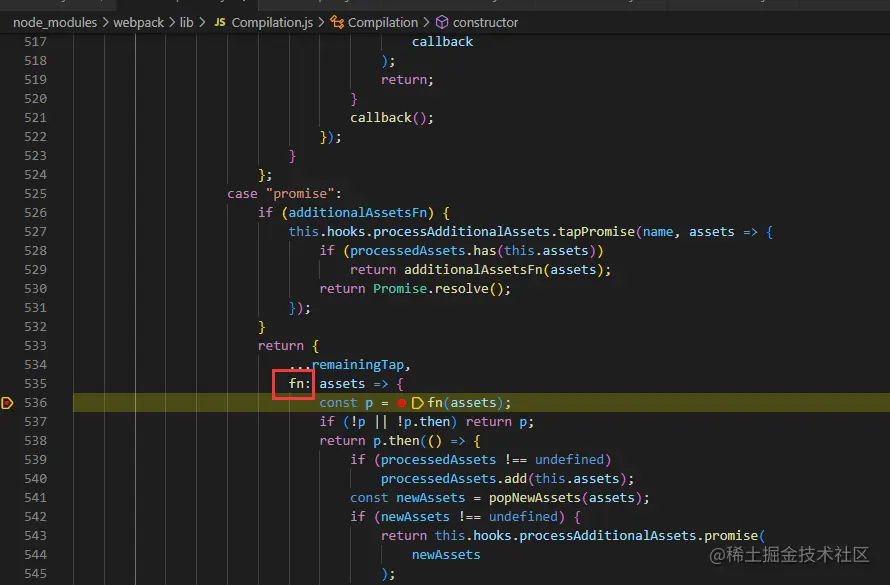Select the constructor breadcrumb item
The image size is (890, 585).
coord(485,23)
